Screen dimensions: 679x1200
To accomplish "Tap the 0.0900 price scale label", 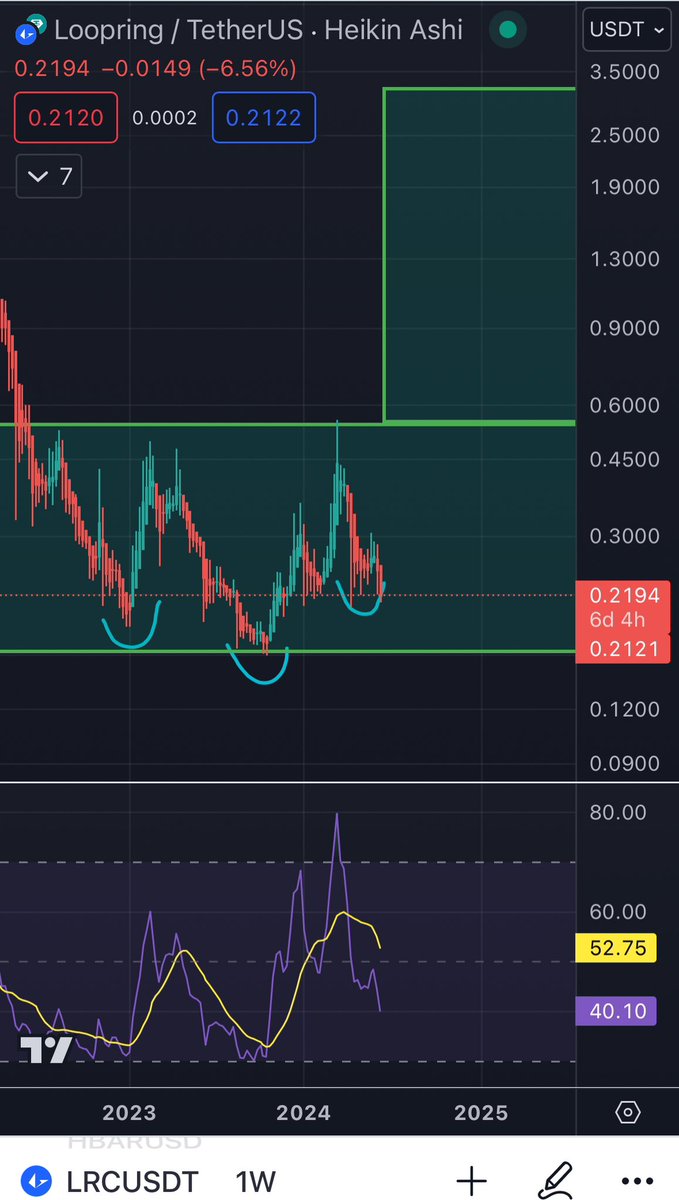I will (625, 764).
